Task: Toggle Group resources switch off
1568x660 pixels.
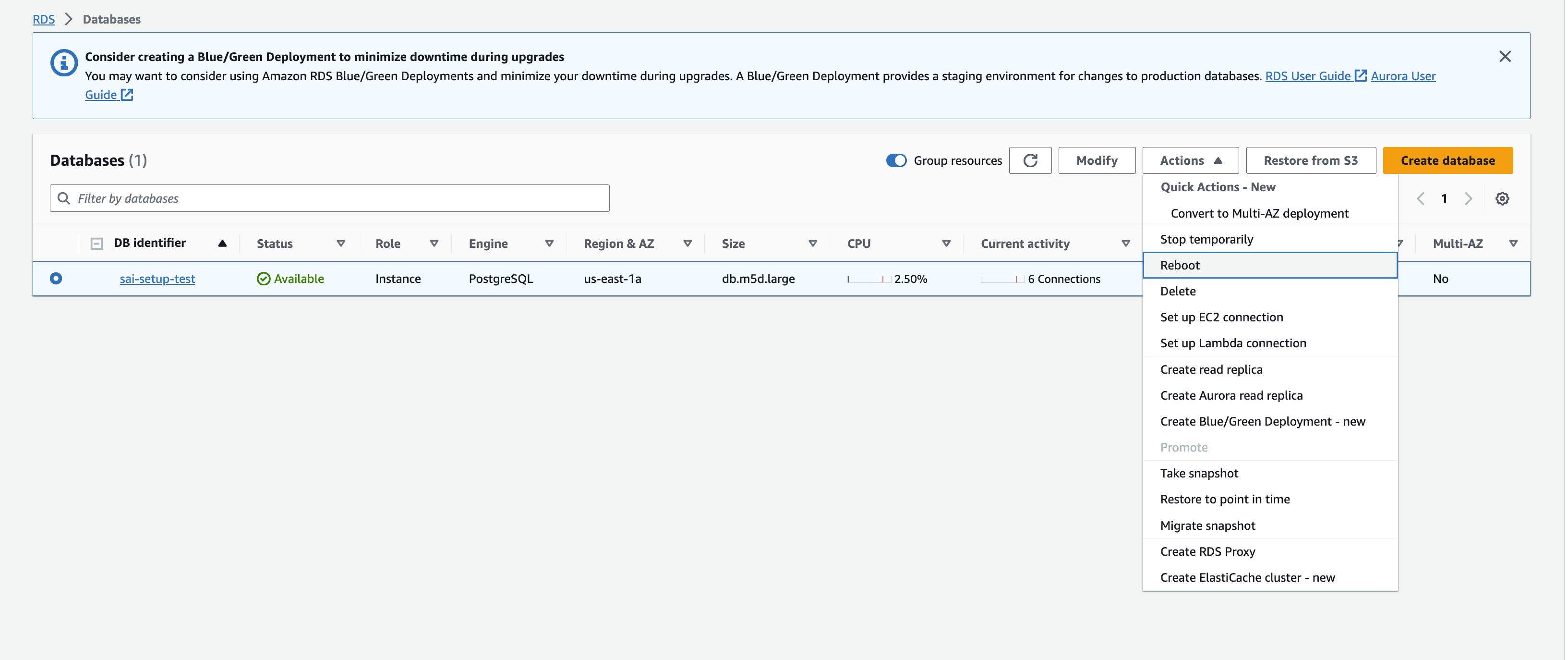Action: (896, 160)
